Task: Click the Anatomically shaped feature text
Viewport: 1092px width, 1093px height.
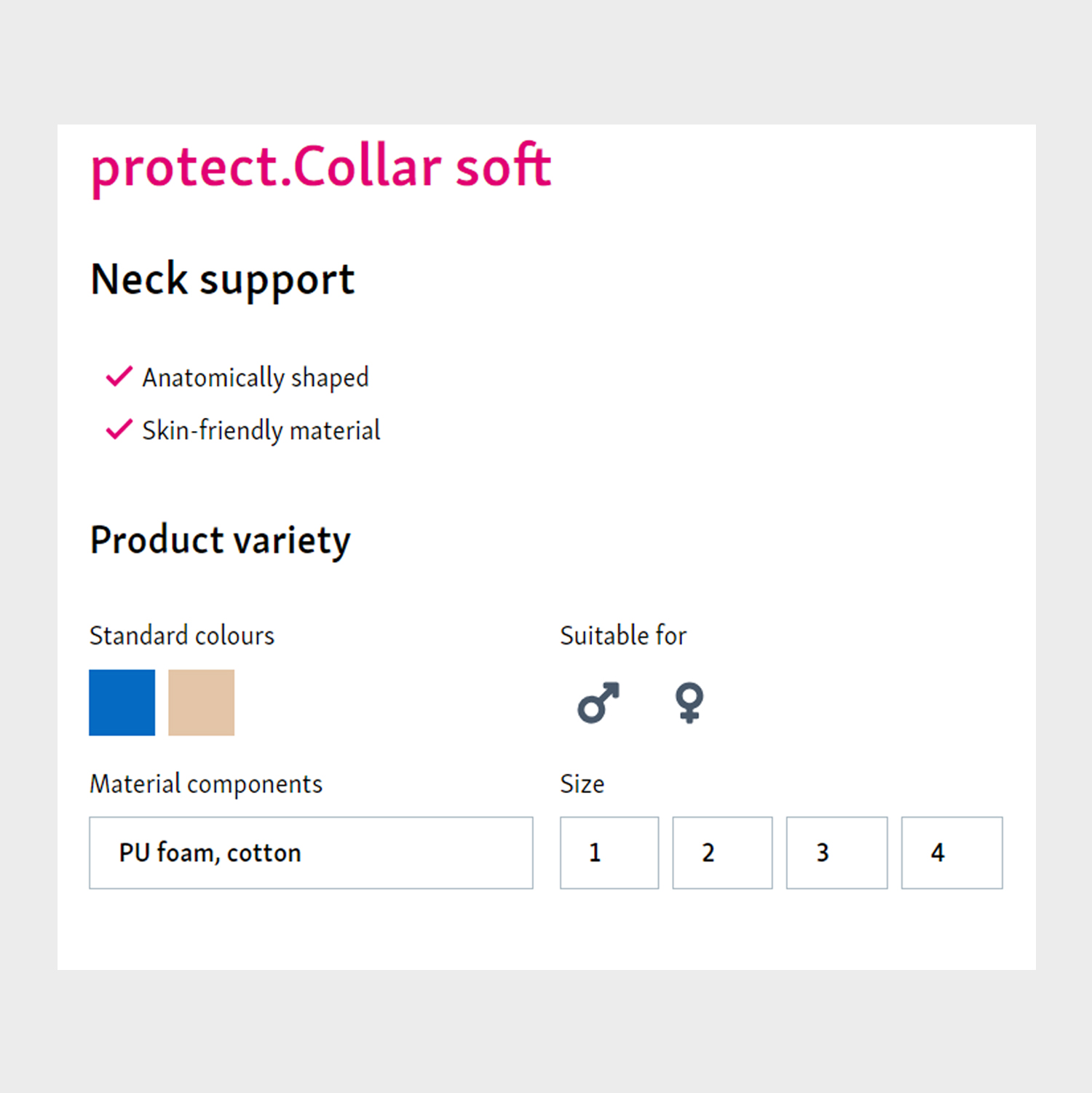Action: (256, 378)
